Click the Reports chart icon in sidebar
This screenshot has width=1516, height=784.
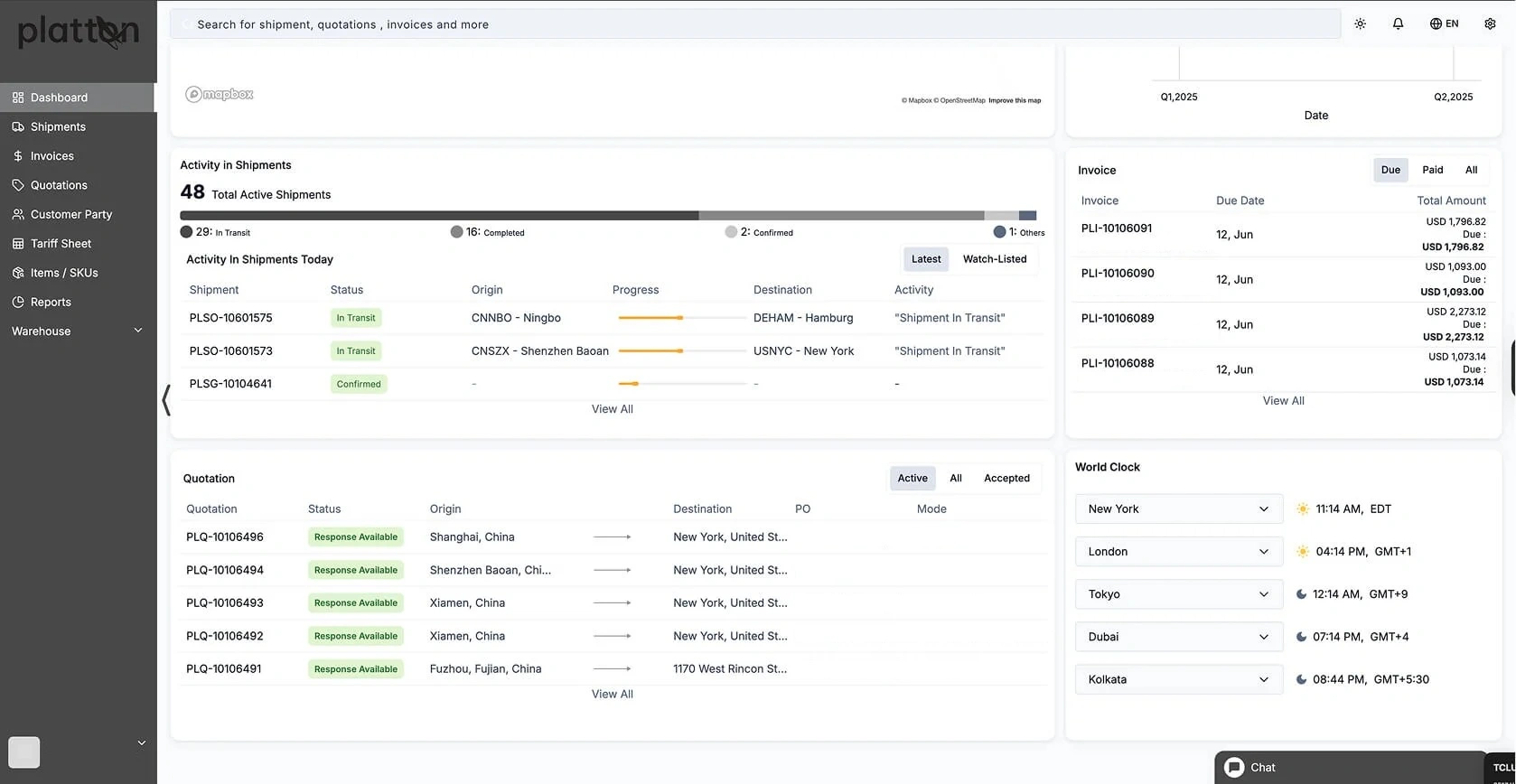[18, 303]
